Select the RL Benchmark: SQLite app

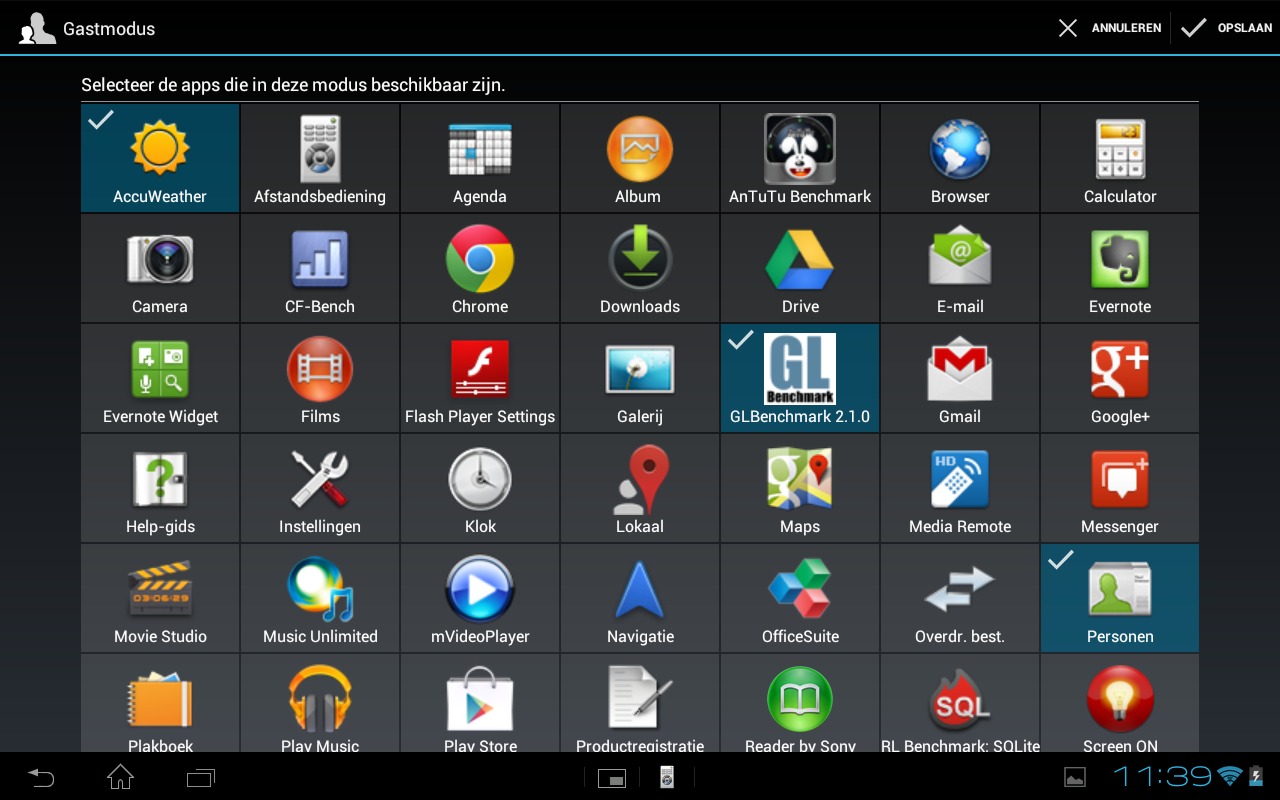960,703
